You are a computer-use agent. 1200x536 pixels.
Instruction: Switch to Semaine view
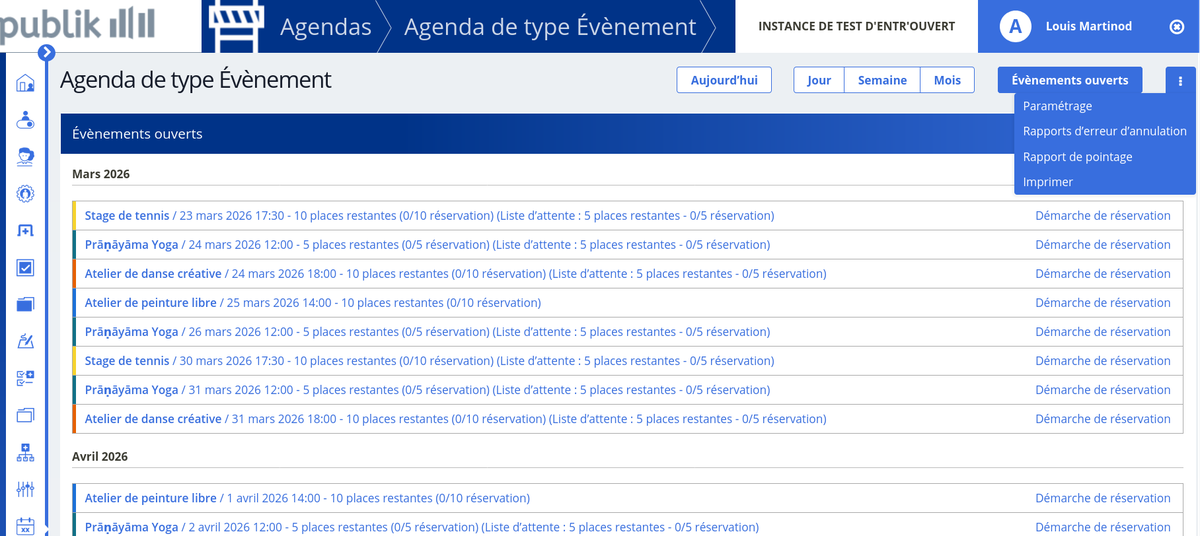click(882, 81)
